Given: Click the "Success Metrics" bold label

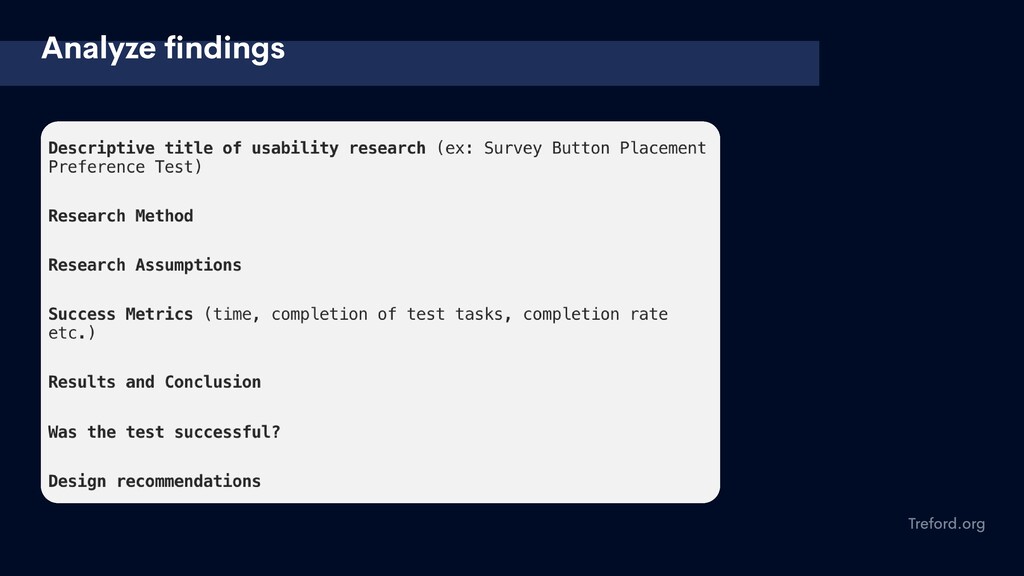Looking at the screenshot, I should click(x=121, y=314).
